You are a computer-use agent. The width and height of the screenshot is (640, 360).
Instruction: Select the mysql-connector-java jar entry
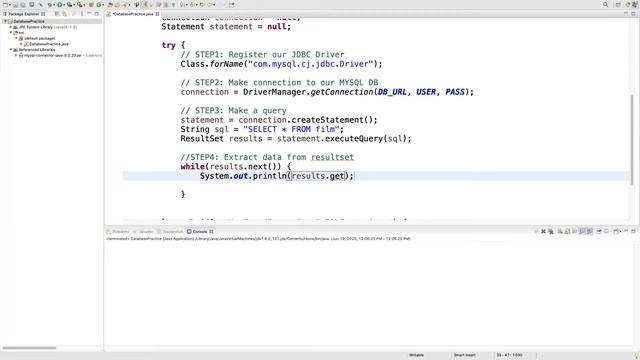(52, 55)
